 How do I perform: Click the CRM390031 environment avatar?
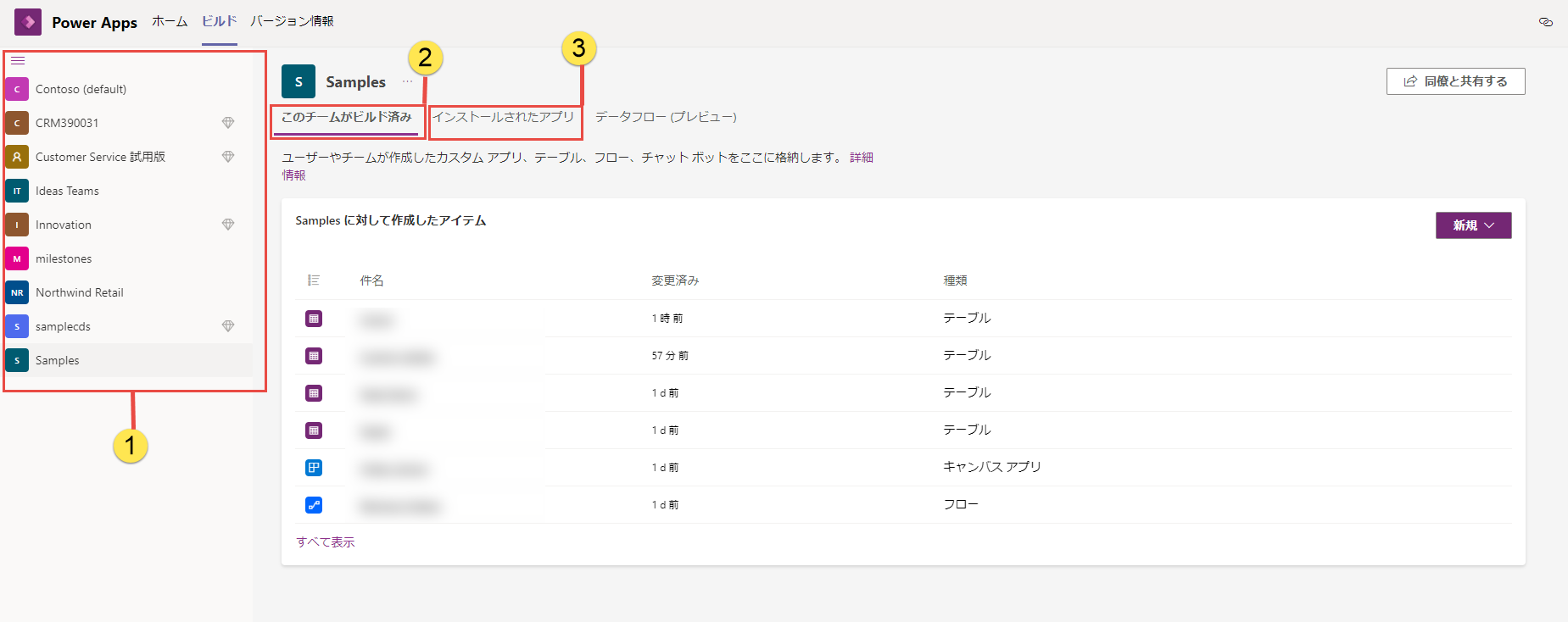coord(17,123)
